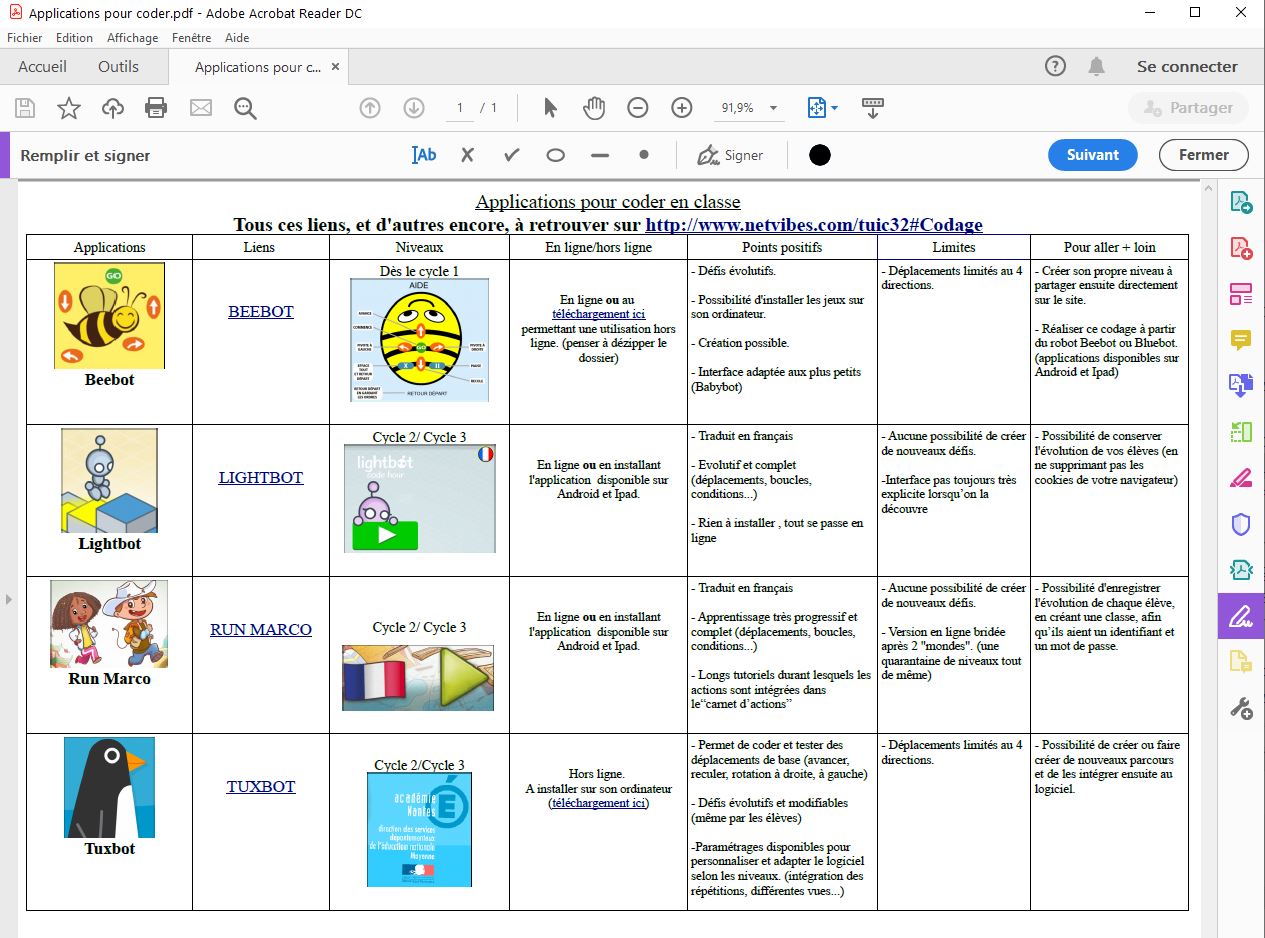Click the Tuxbot penguin image
Viewport: 1265px width, 938px height.
pyautogui.click(x=109, y=788)
